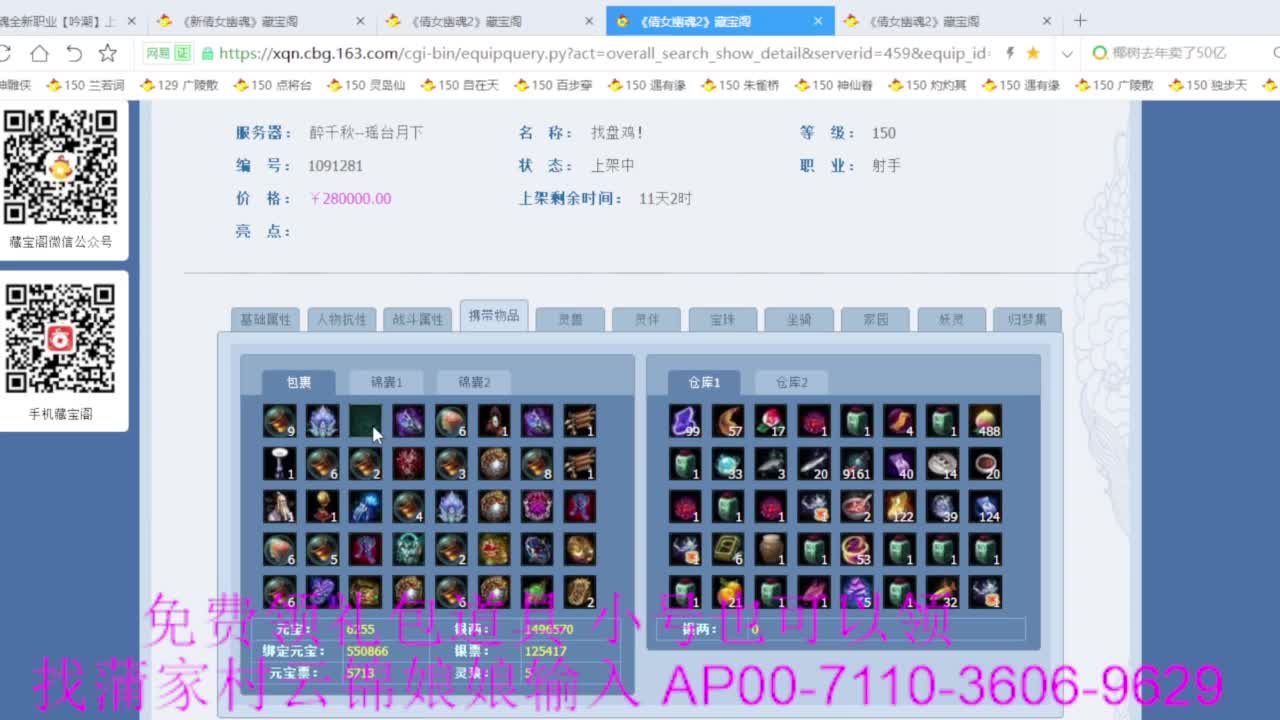Select the golden goblet item in the bag
Screen dimensions: 1280x720
[x=323, y=507]
